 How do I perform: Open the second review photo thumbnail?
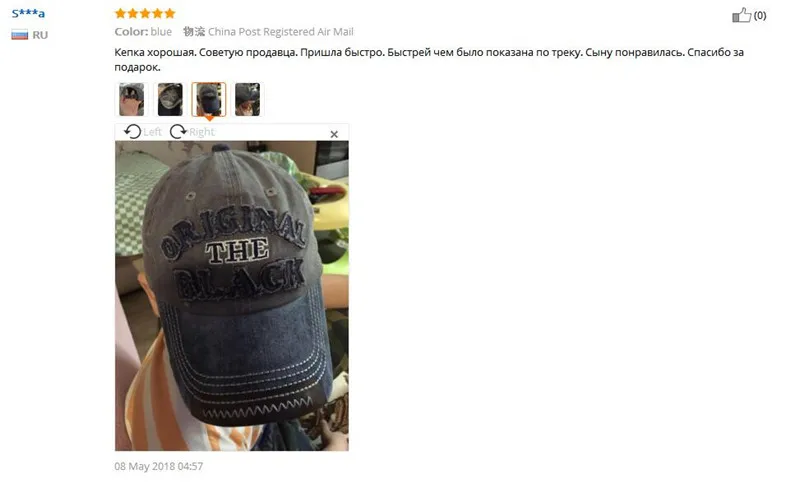170,99
